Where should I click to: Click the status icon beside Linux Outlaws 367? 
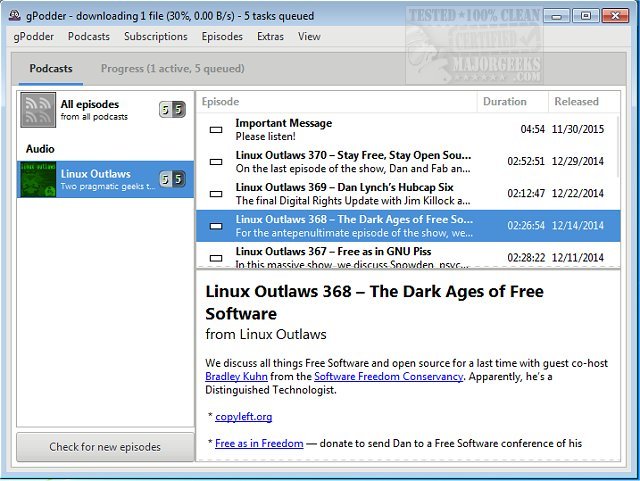(216, 258)
